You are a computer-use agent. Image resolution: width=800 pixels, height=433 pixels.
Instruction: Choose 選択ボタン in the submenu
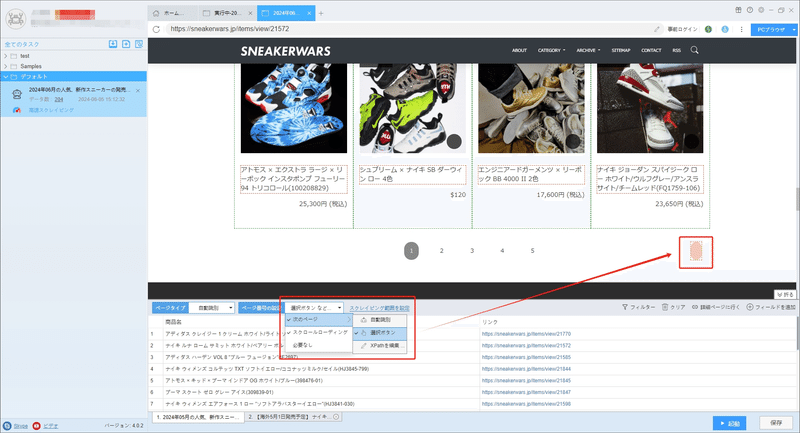[x=380, y=333]
